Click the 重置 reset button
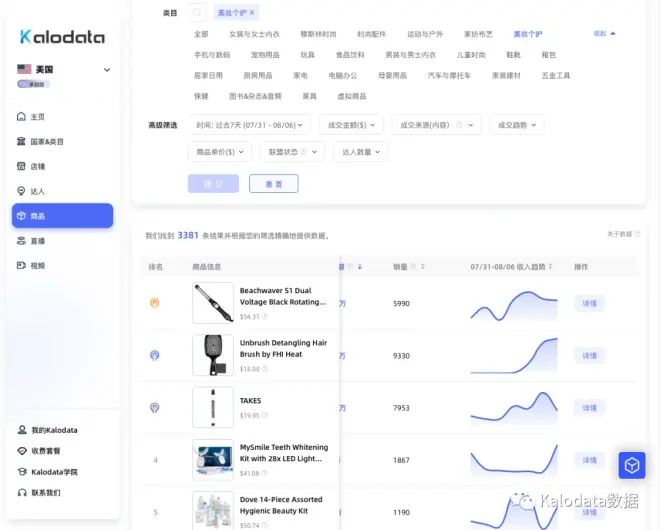This screenshot has width=660, height=530. tap(273, 184)
